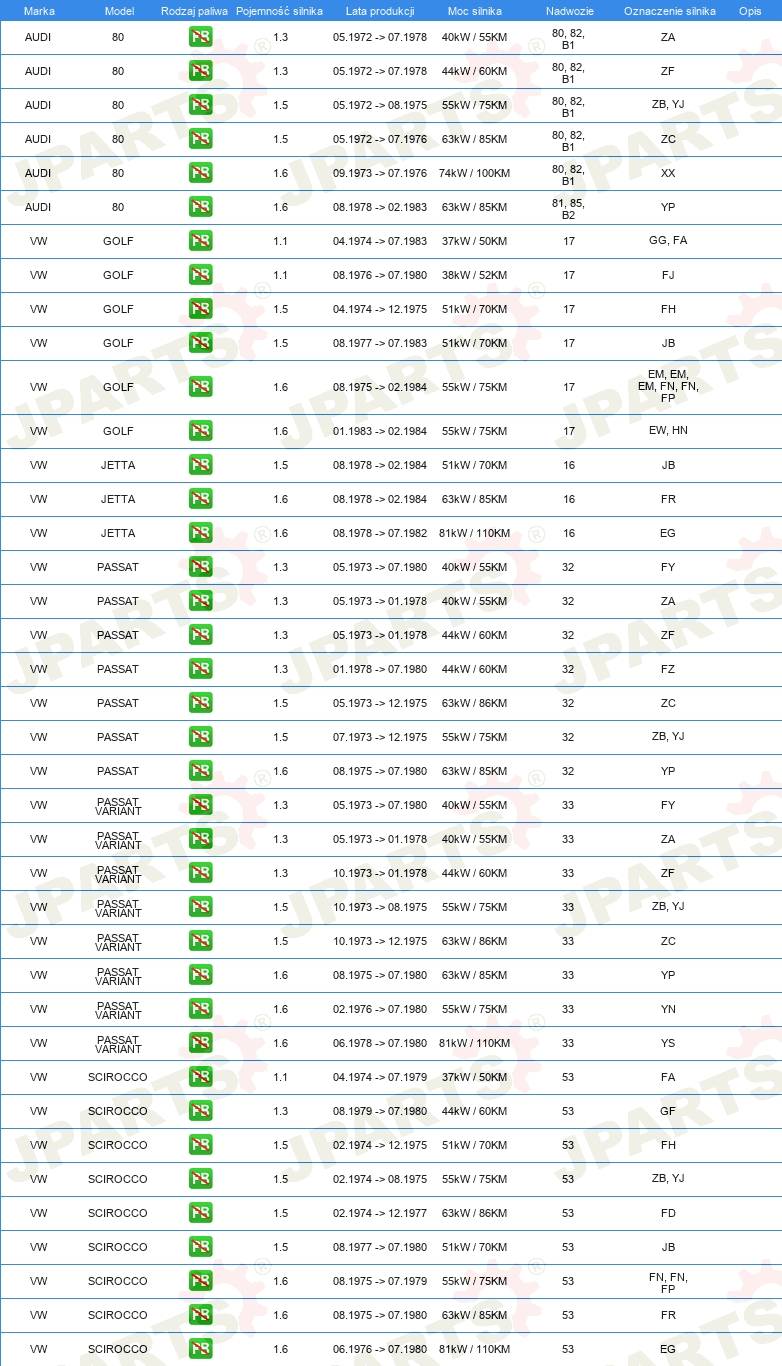This screenshot has width=782, height=1366.
Task: Click the 'GF' engine code cell
Action: [668, 1111]
